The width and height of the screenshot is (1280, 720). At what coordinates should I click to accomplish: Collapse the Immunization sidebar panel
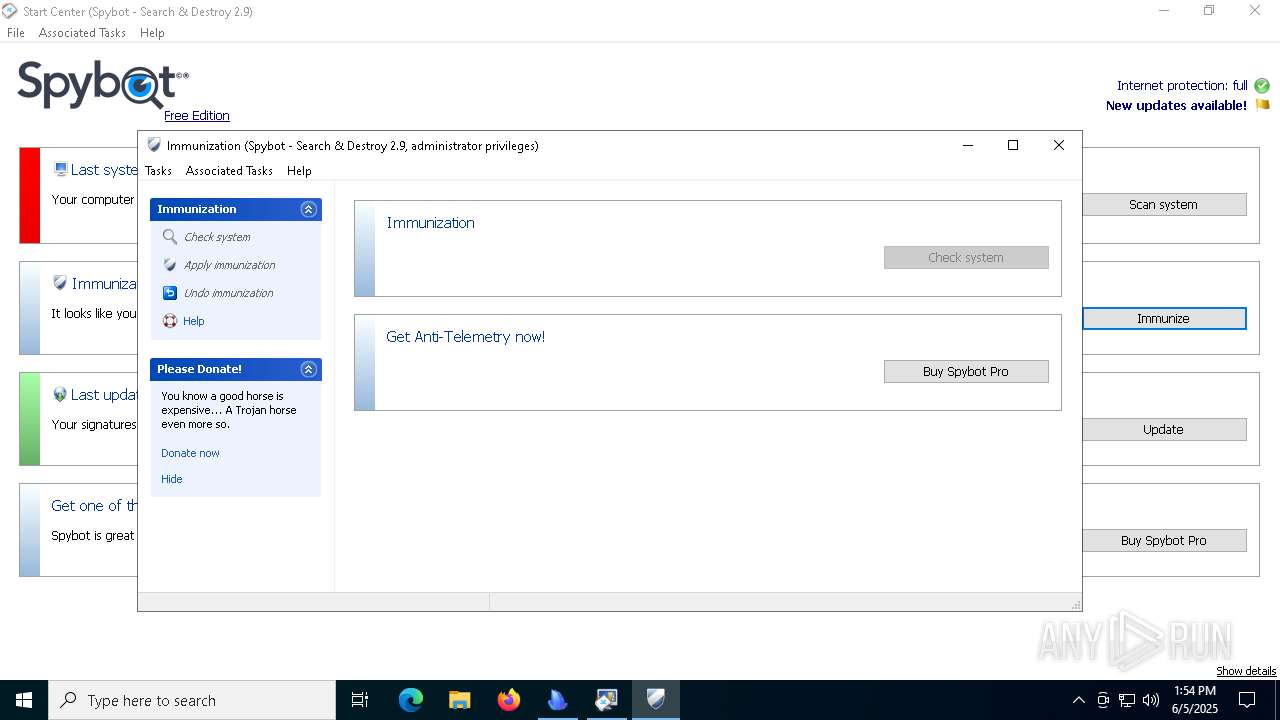click(x=308, y=209)
